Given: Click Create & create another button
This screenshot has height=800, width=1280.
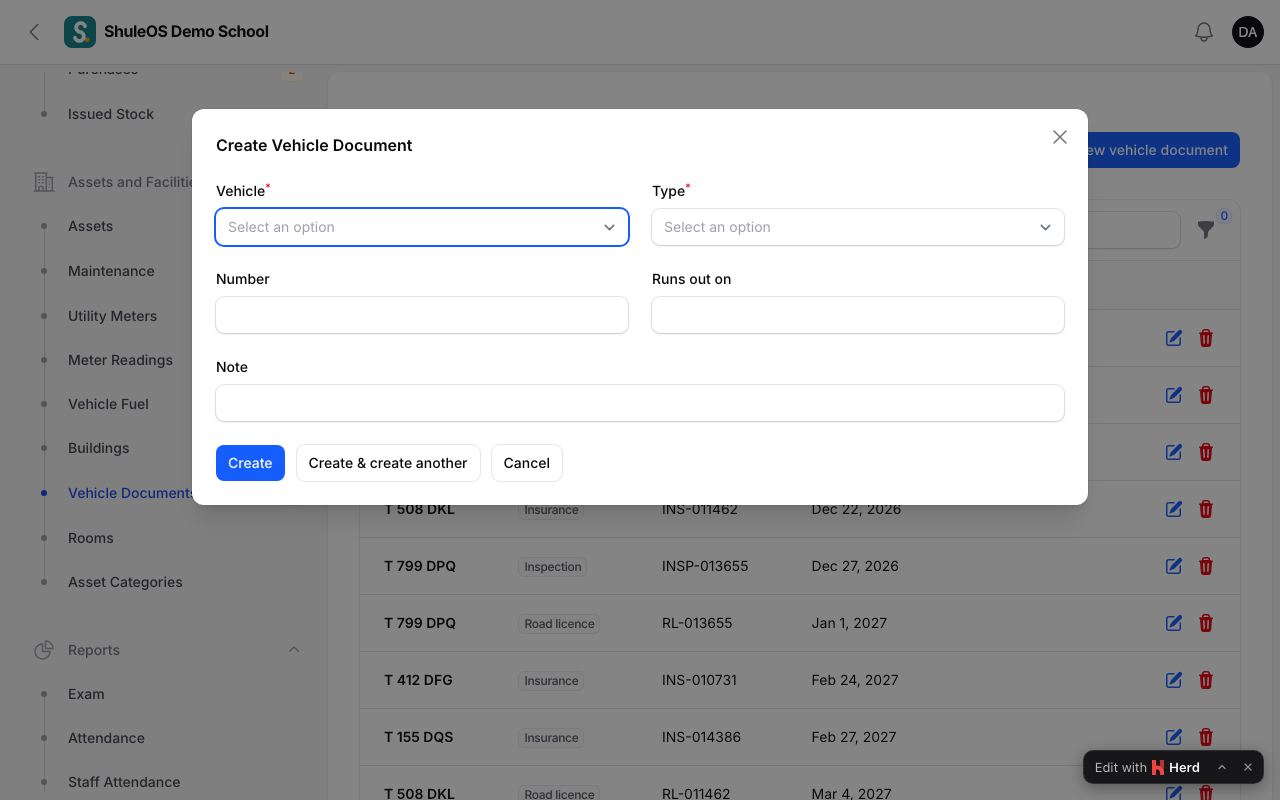Looking at the screenshot, I should coord(388,463).
